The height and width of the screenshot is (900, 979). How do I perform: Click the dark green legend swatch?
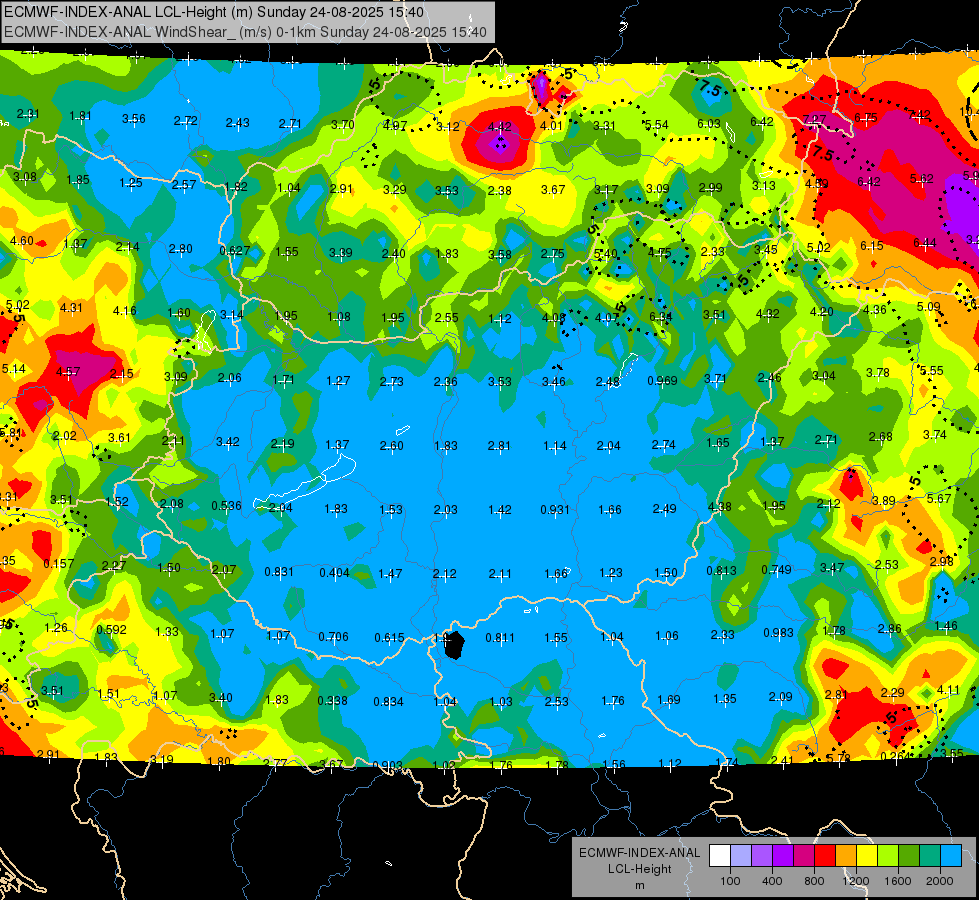909,856
